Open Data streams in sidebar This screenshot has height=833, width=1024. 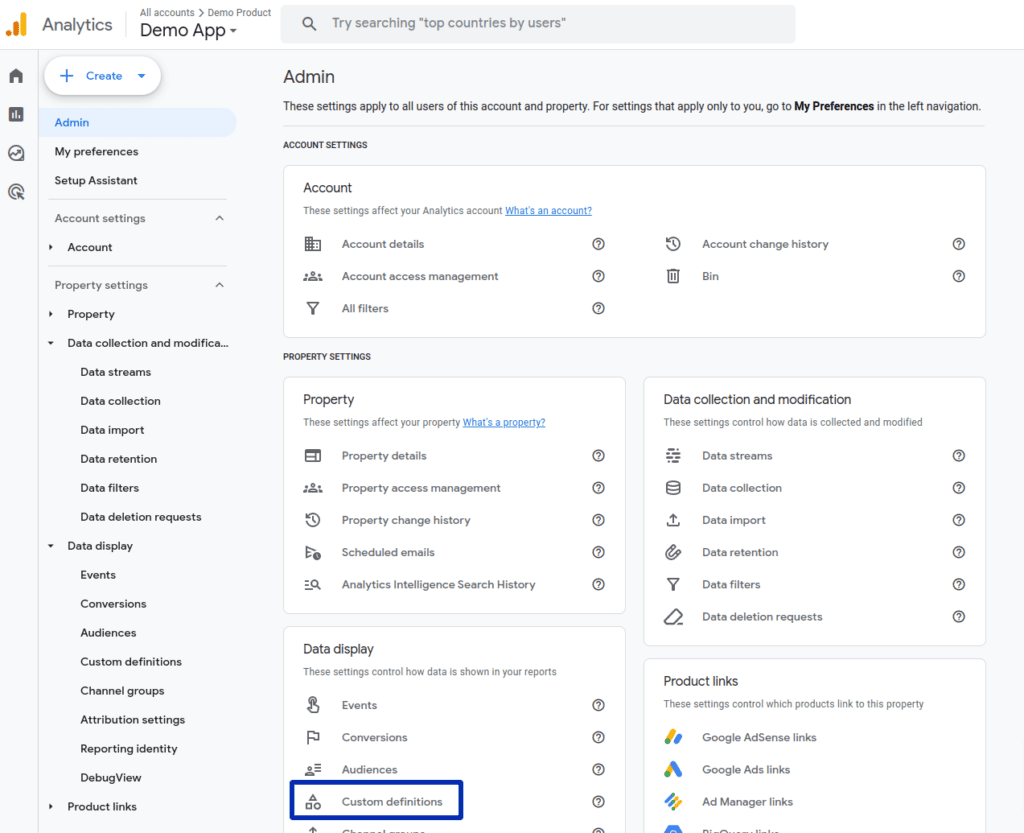click(116, 372)
